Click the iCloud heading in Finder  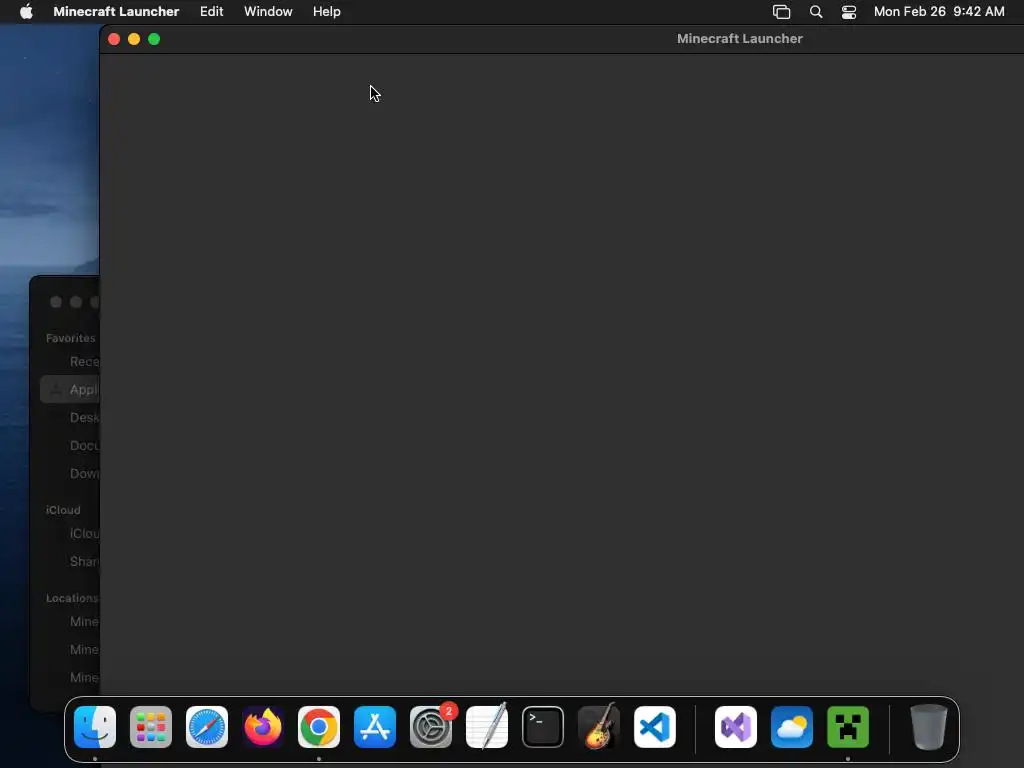(x=63, y=510)
